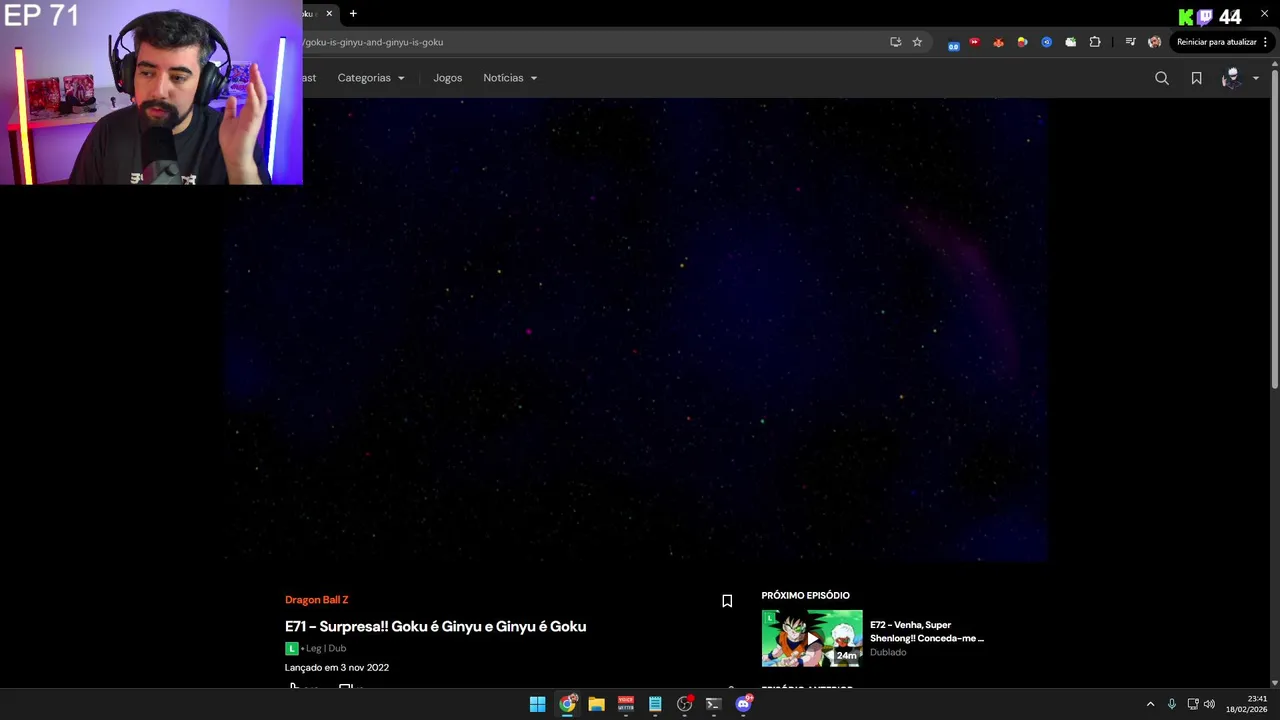Open the Windows Start menu
Viewport: 1280px width, 720px height.
[x=537, y=704]
